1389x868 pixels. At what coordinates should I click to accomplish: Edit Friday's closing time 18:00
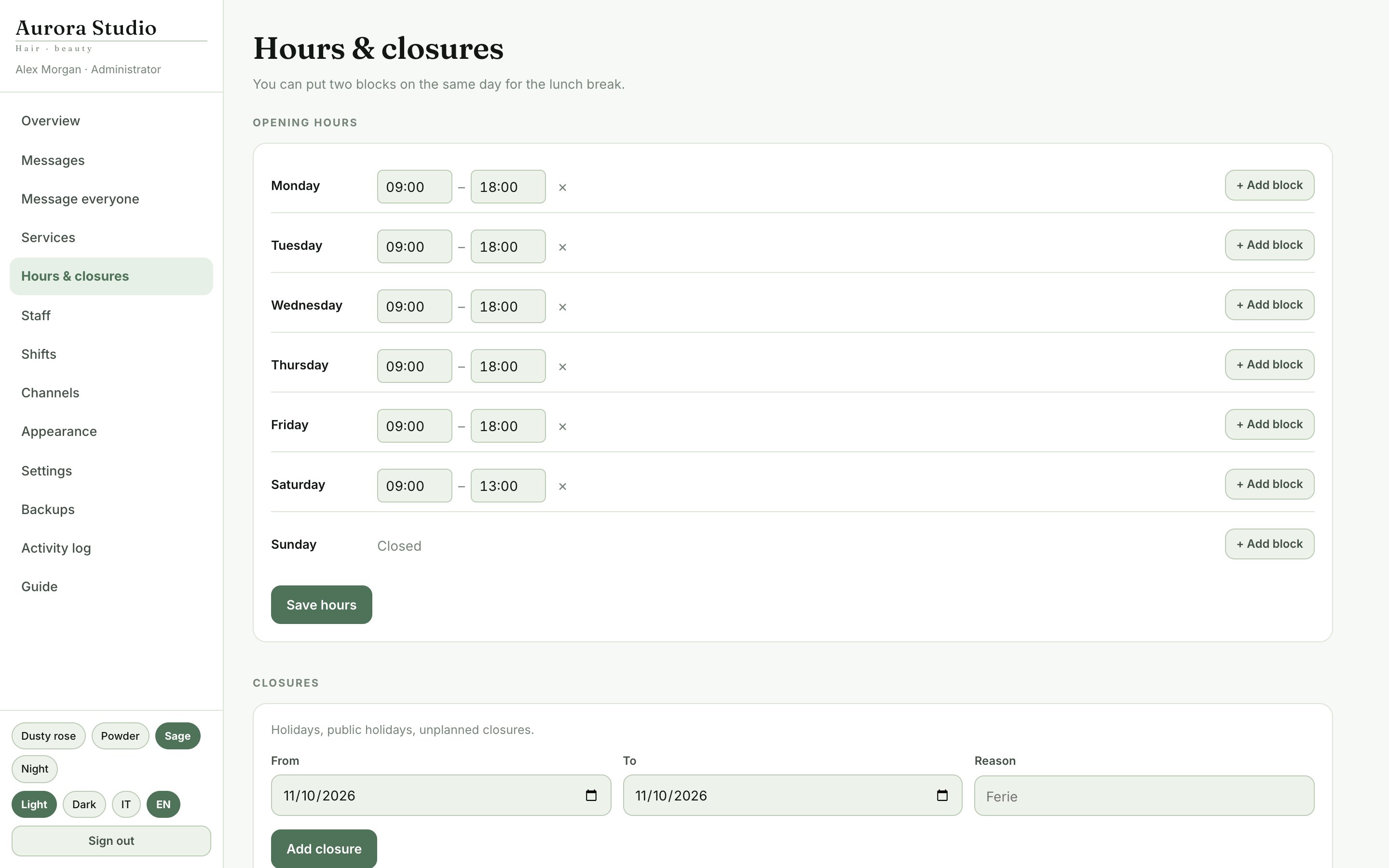click(x=508, y=426)
